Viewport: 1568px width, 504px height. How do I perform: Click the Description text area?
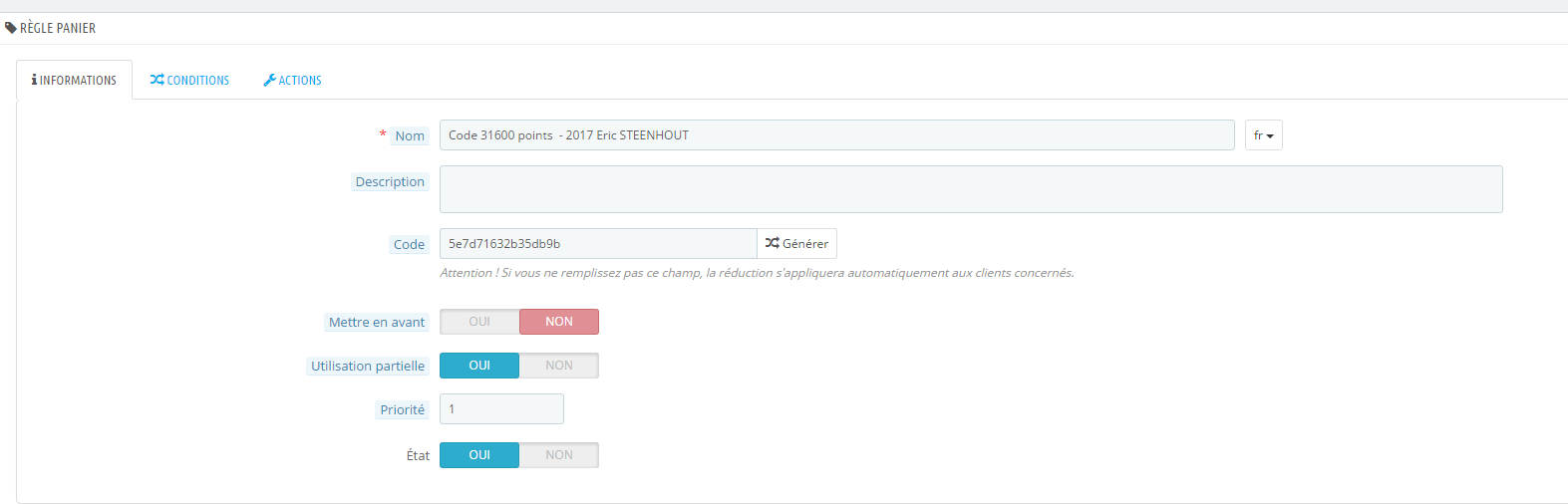tap(971, 189)
